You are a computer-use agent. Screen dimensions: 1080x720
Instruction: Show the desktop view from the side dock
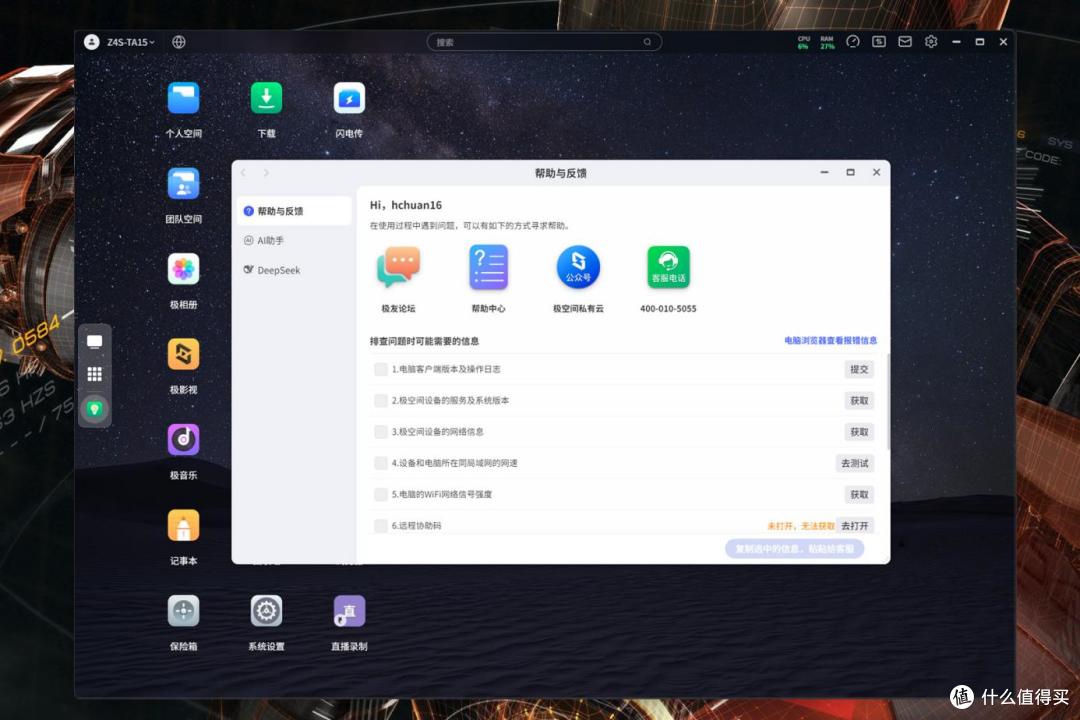click(94, 342)
